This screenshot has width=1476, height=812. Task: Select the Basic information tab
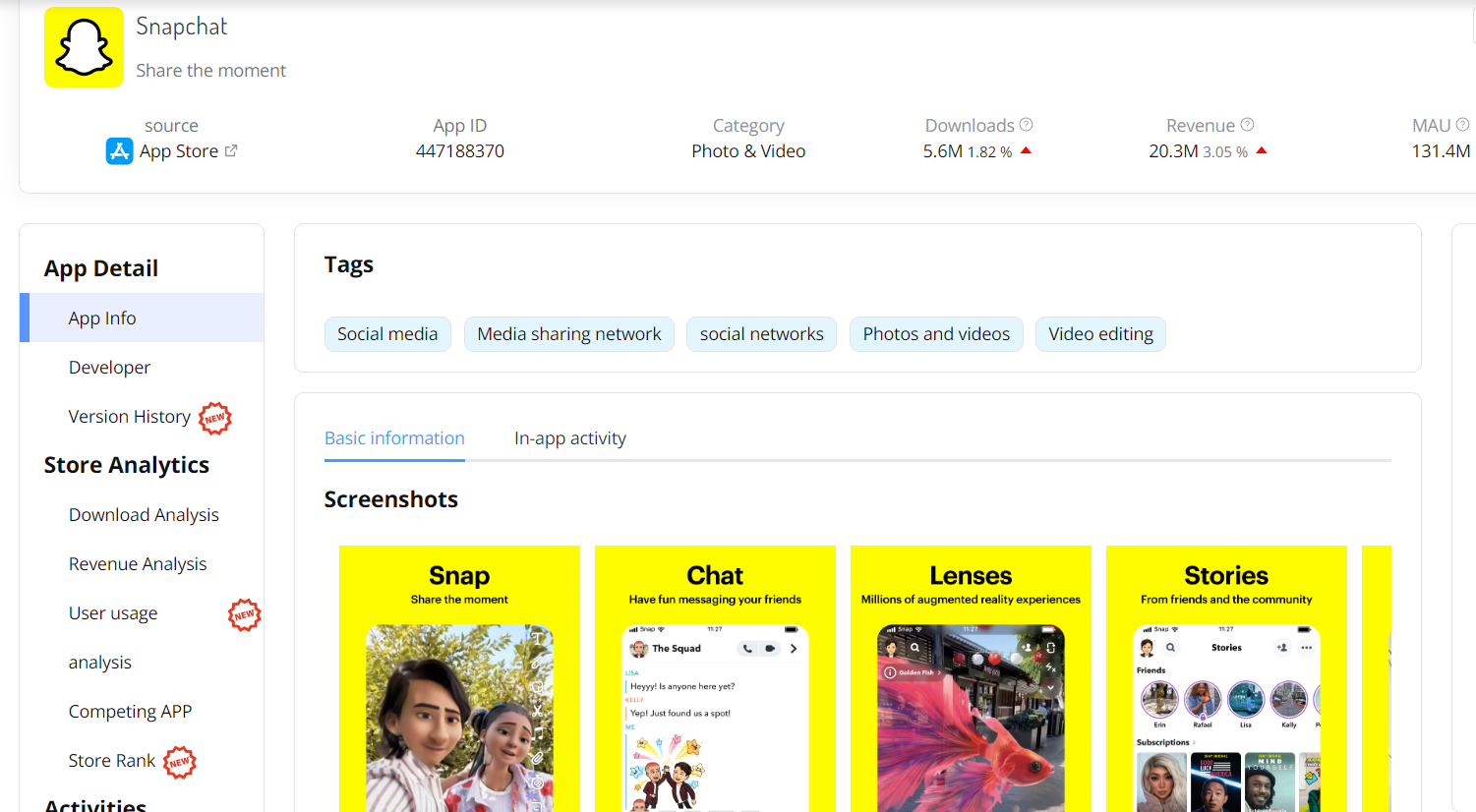coord(393,437)
